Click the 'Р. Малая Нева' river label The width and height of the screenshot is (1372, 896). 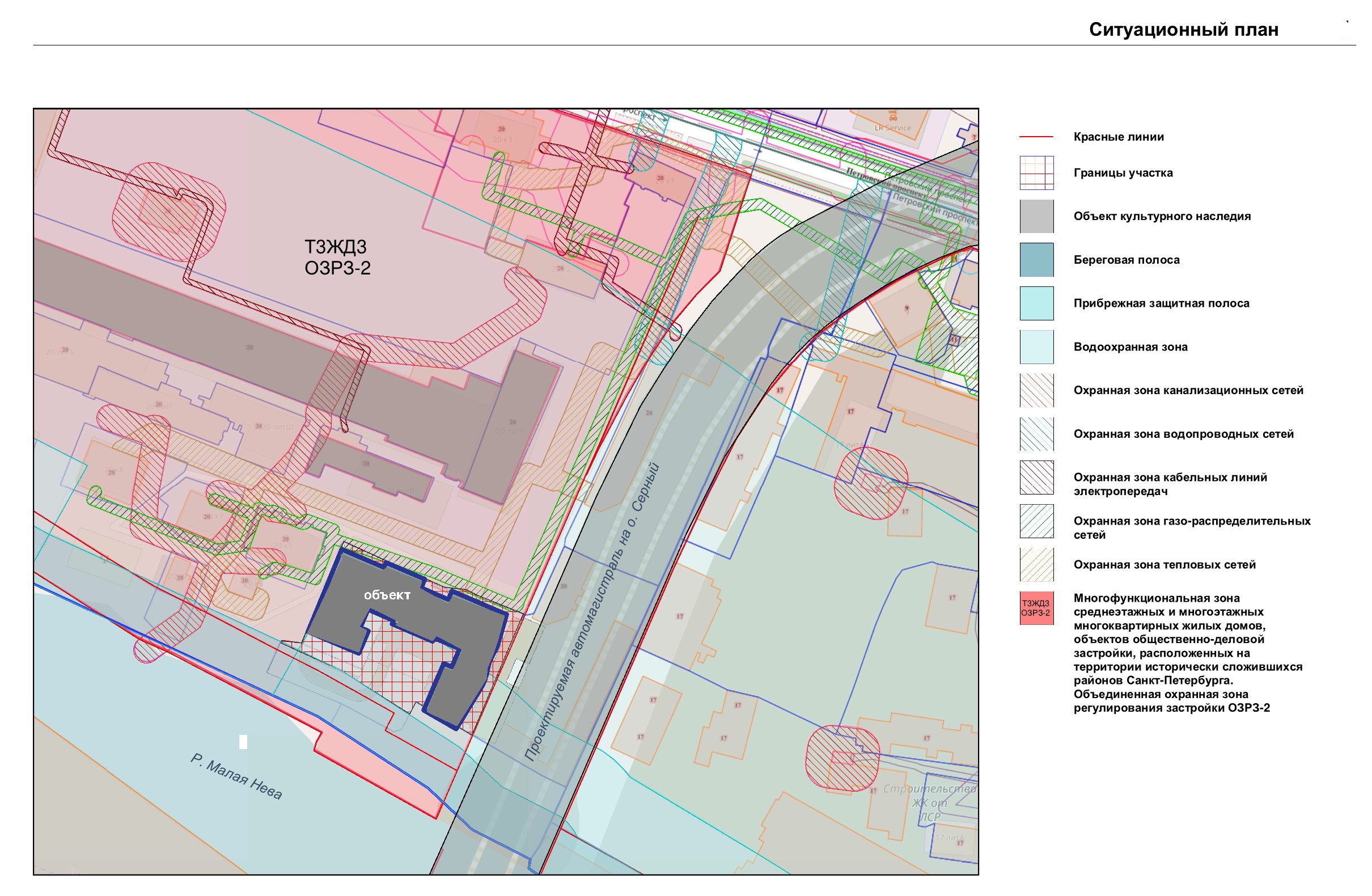point(236,777)
